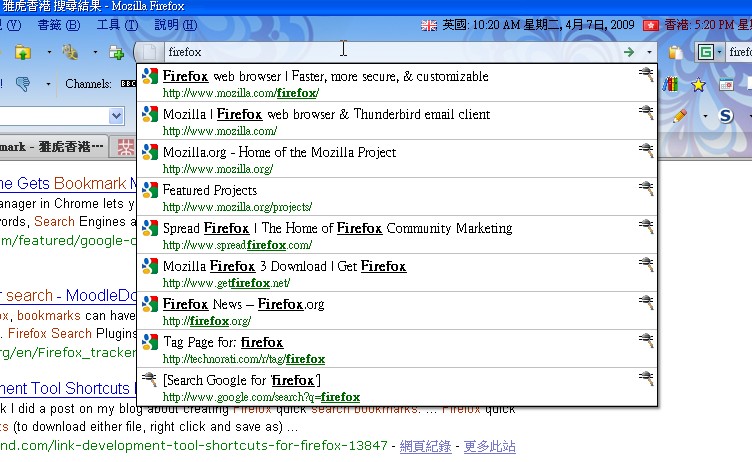
Task: Click the magnifier icon on 'Firefox web browser | Faster' row
Action: tap(646, 74)
